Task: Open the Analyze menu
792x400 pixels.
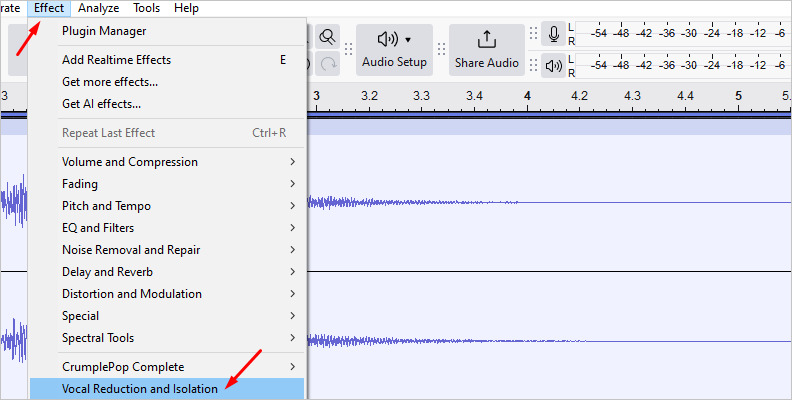Action: tap(98, 8)
